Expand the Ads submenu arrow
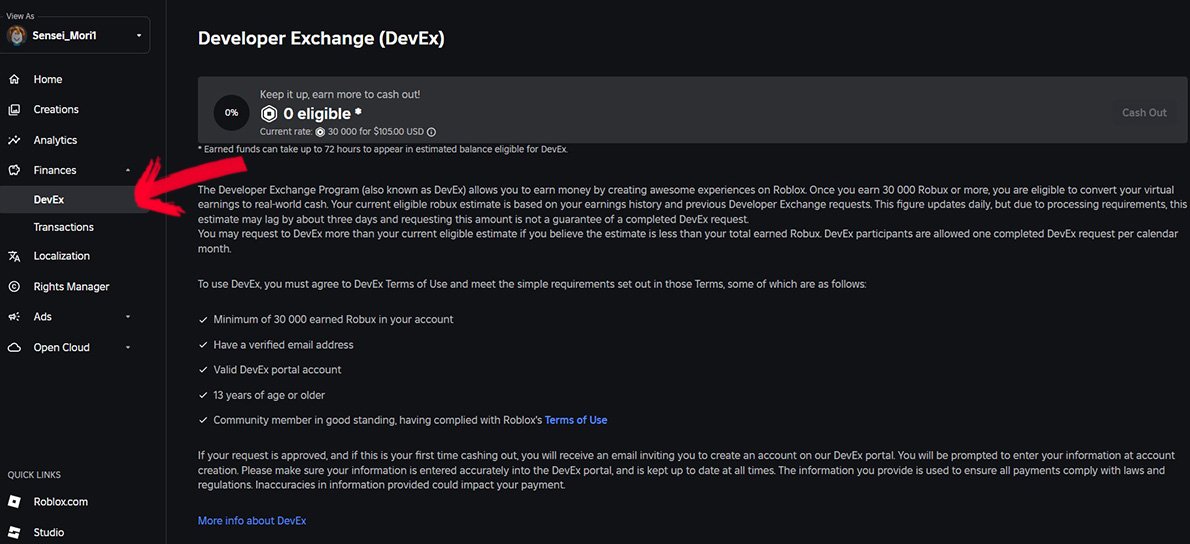Screen dimensions: 1190x544 tap(128, 317)
